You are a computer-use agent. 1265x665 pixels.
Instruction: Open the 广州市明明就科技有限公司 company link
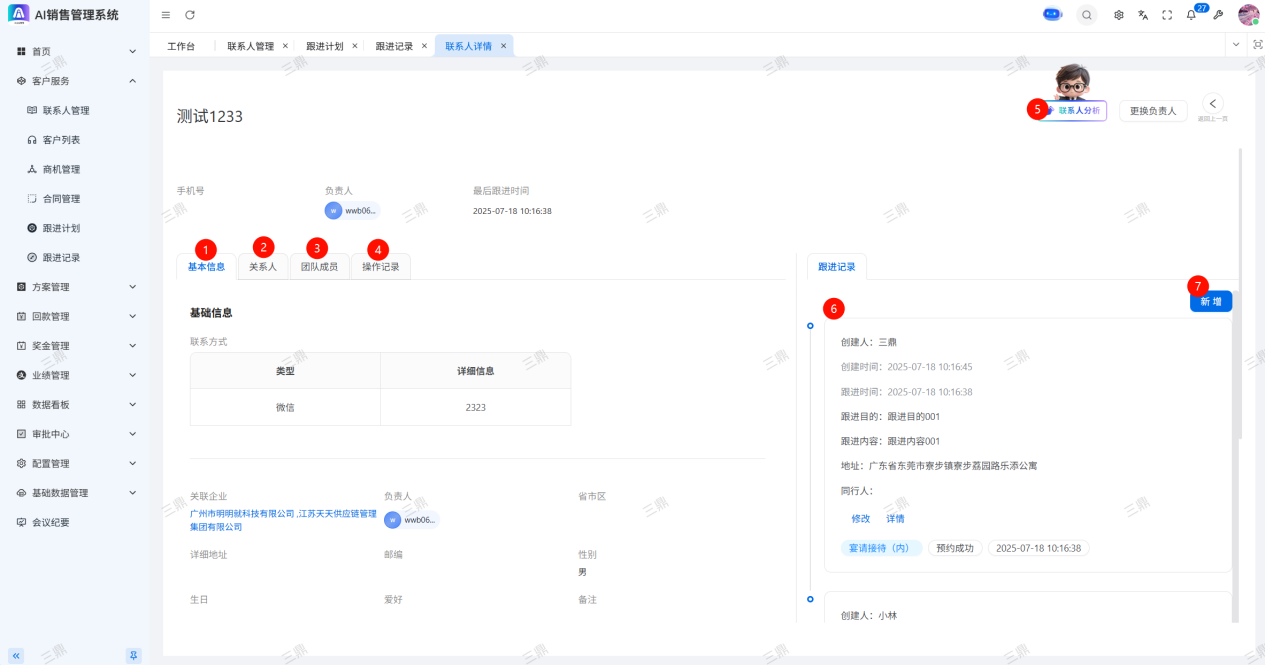click(x=243, y=513)
